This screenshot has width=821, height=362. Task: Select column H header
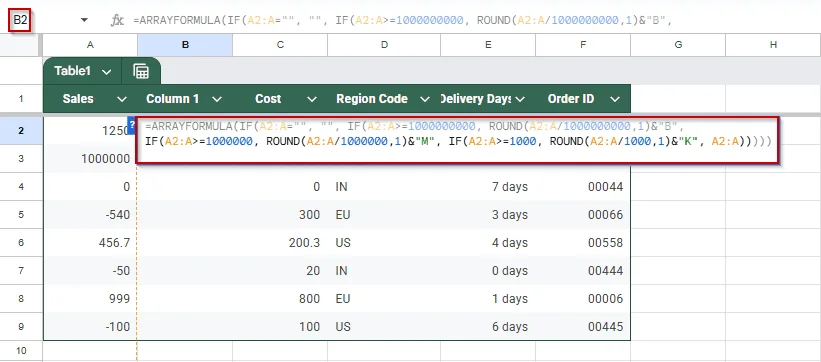pos(773,45)
